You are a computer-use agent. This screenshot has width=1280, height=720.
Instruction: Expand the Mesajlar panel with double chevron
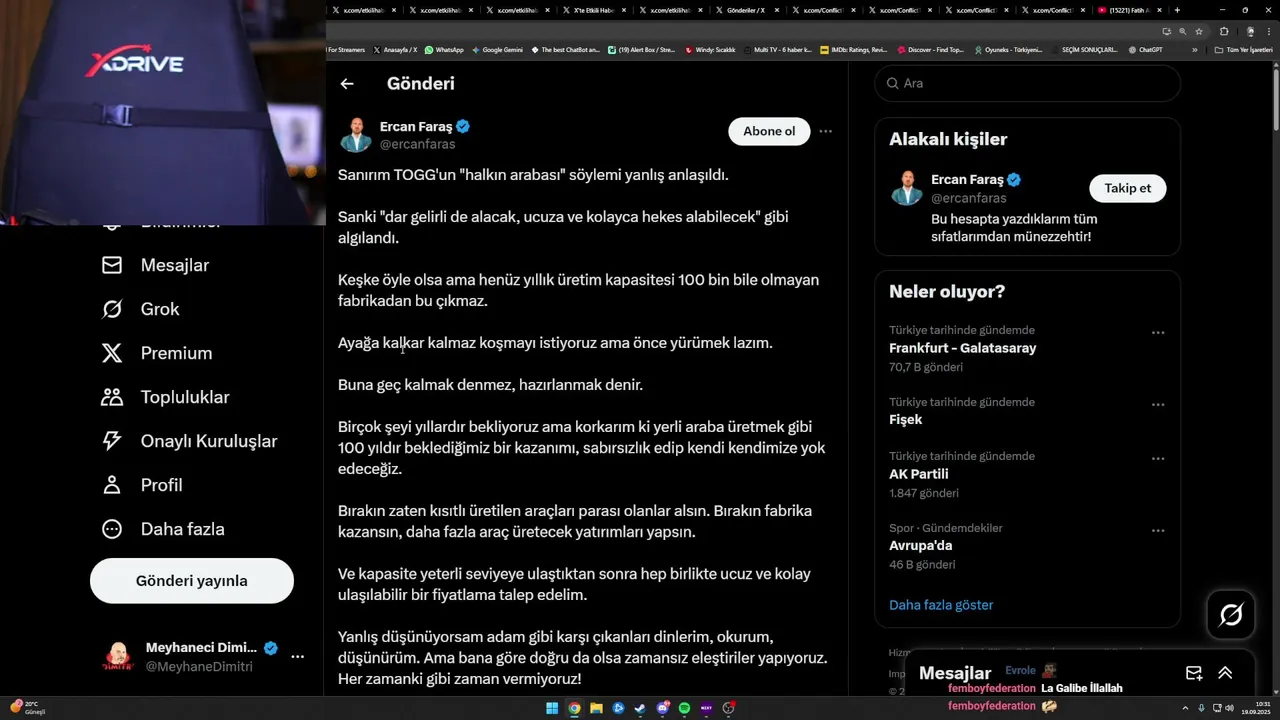coord(1225,673)
